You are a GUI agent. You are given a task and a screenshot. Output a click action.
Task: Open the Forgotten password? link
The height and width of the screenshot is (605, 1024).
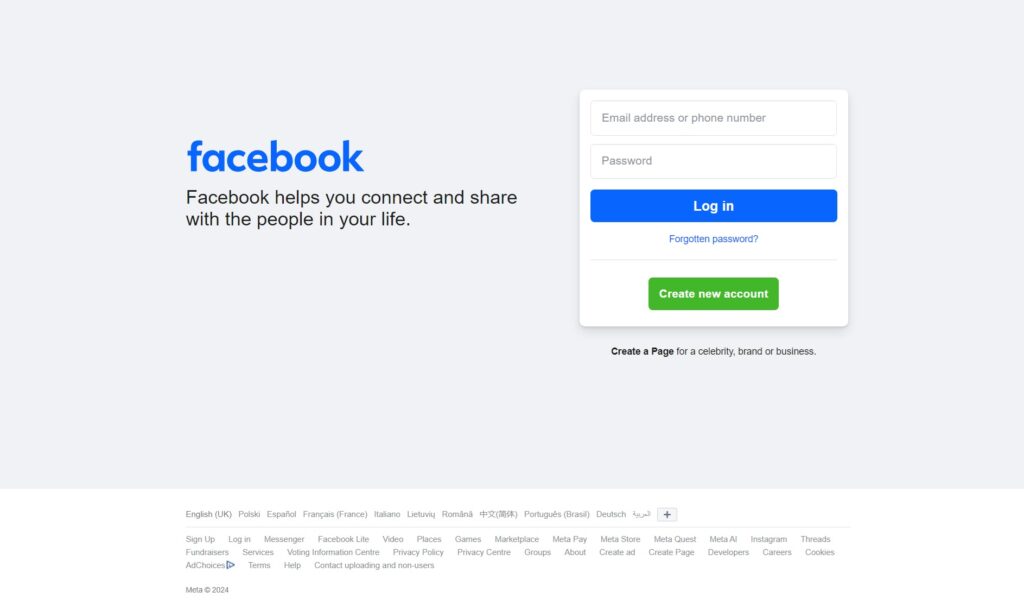coord(713,239)
